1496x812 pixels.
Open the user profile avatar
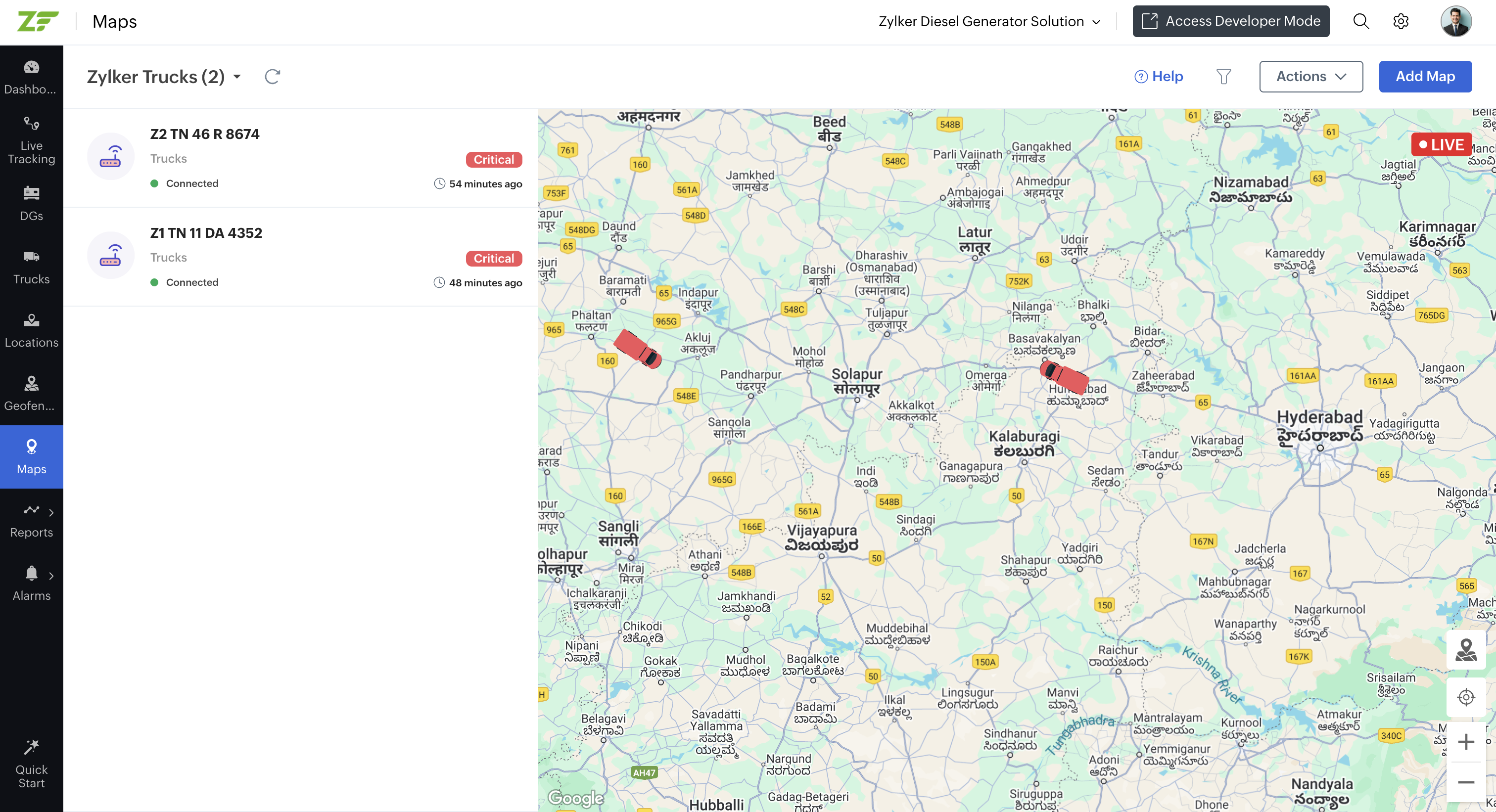[1455, 21]
